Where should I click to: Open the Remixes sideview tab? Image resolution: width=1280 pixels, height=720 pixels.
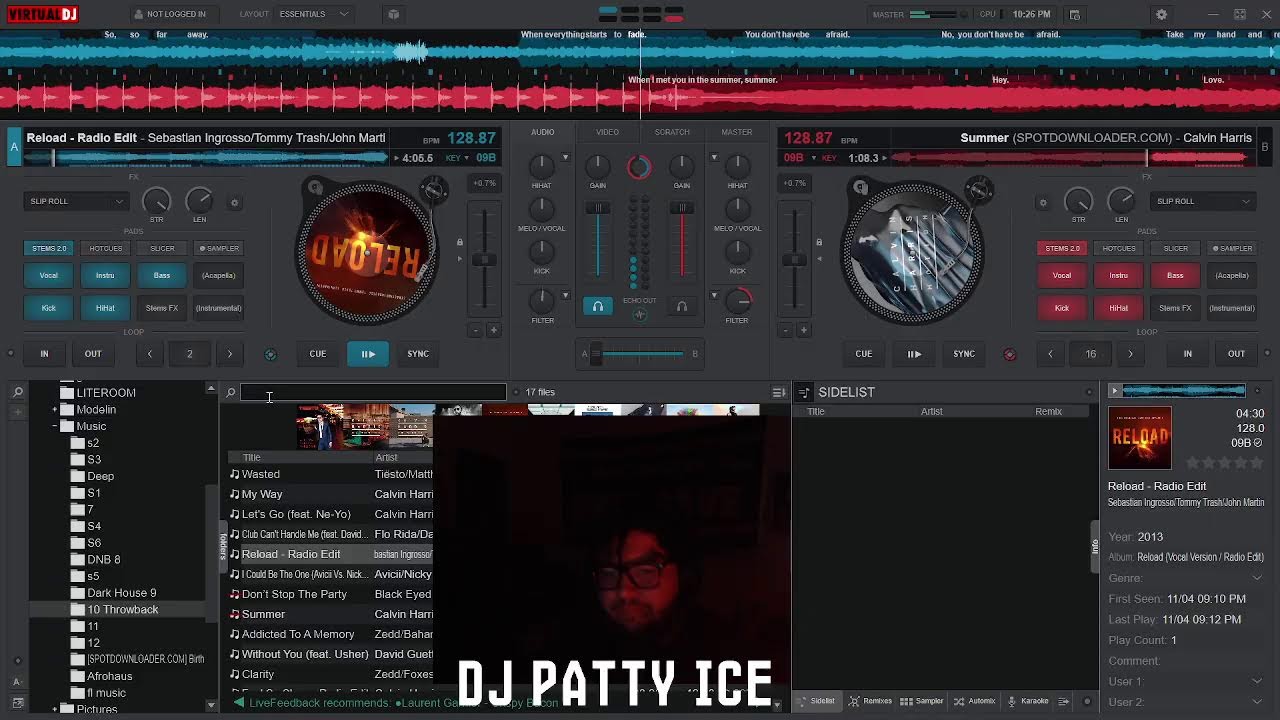[870, 701]
